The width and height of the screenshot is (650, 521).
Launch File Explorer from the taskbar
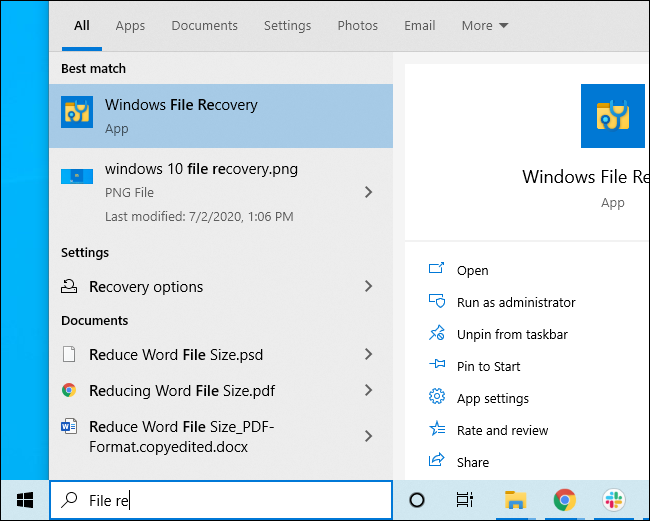(x=515, y=500)
